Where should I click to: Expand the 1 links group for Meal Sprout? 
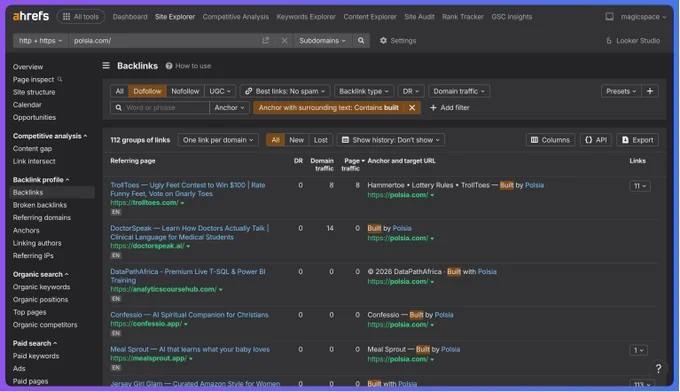(638, 350)
